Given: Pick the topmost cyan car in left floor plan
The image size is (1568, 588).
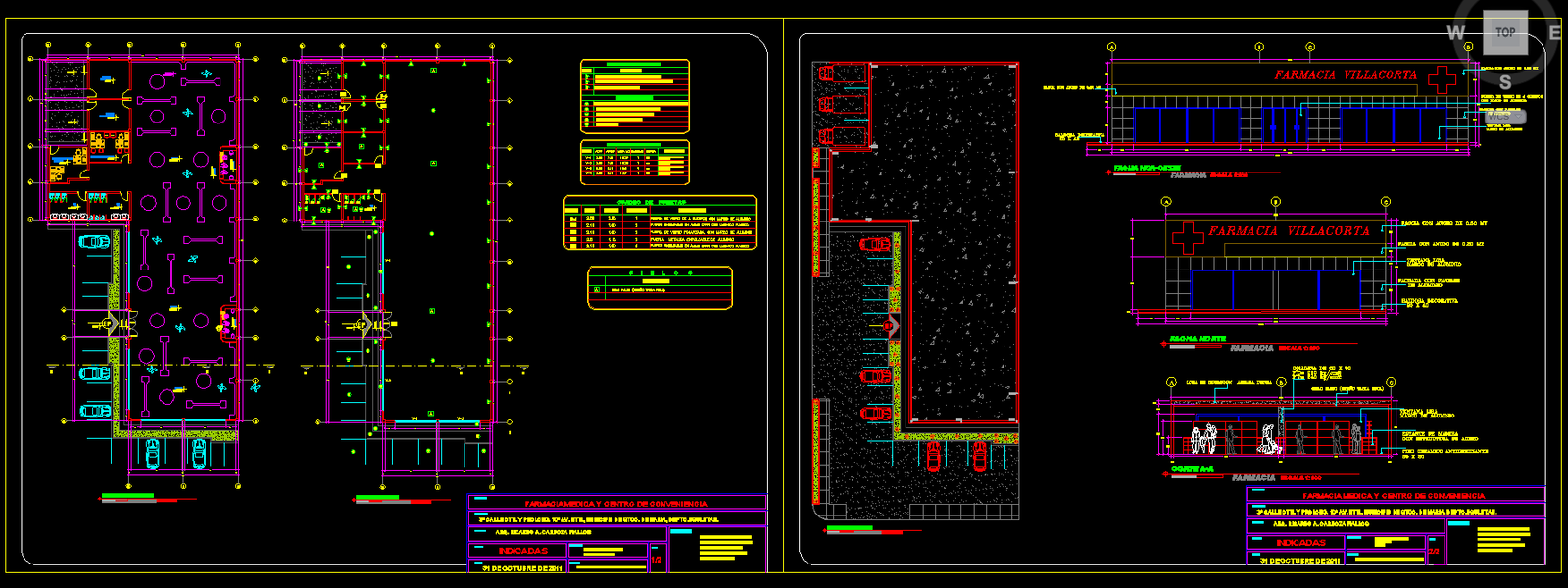Looking at the screenshot, I should pyautogui.click(x=94, y=242).
